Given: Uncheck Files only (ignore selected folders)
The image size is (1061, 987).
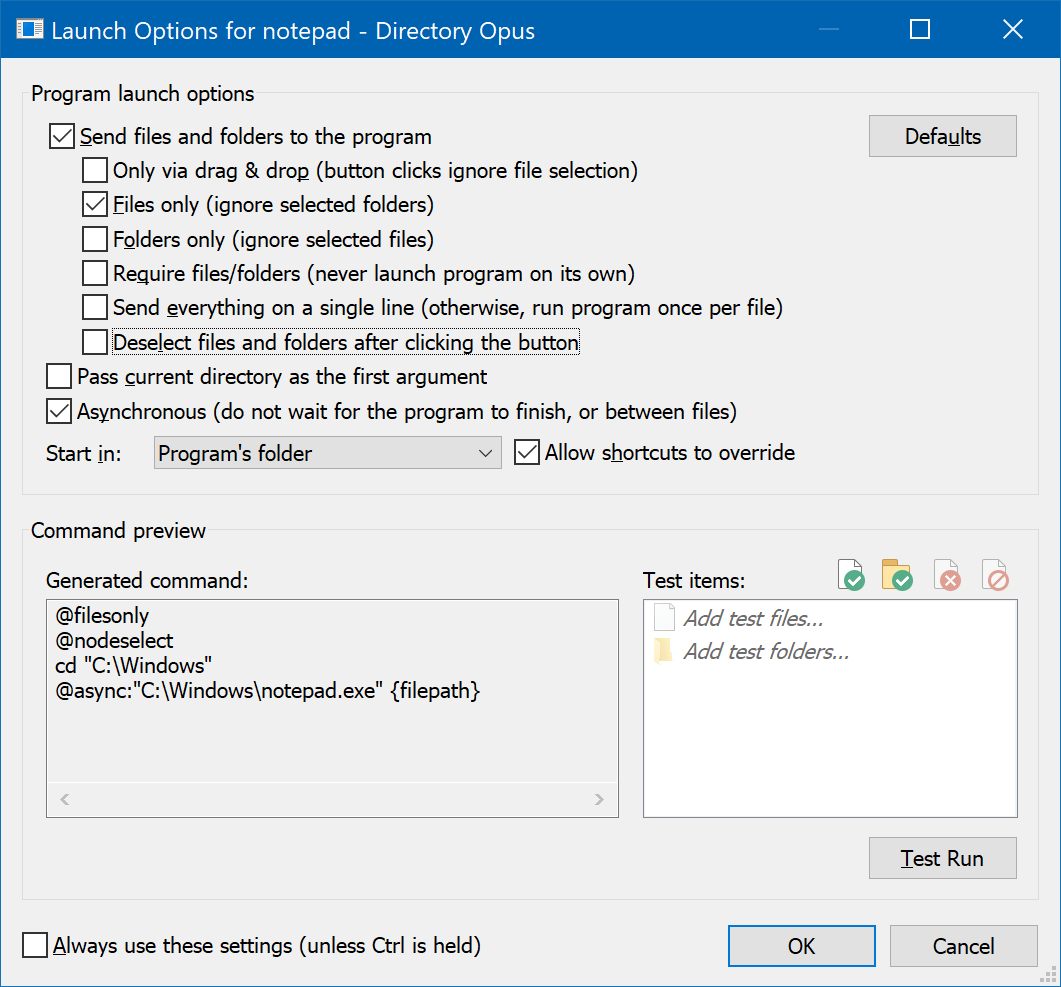Looking at the screenshot, I should click(x=95, y=204).
